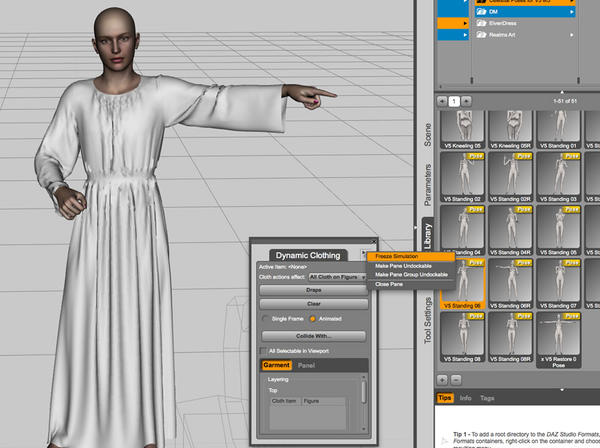Close the floating Dynamic Clothing pane window
This screenshot has width=600, height=448.
pyautogui.click(x=374, y=241)
